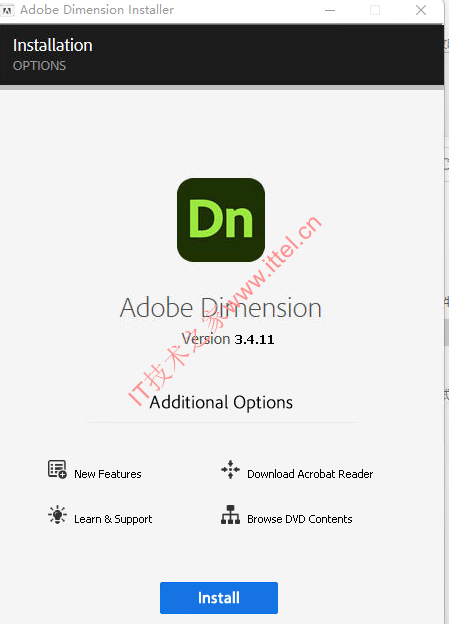449x624 pixels.
Task: Click the Additional Options heading
Action: click(x=221, y=402)
